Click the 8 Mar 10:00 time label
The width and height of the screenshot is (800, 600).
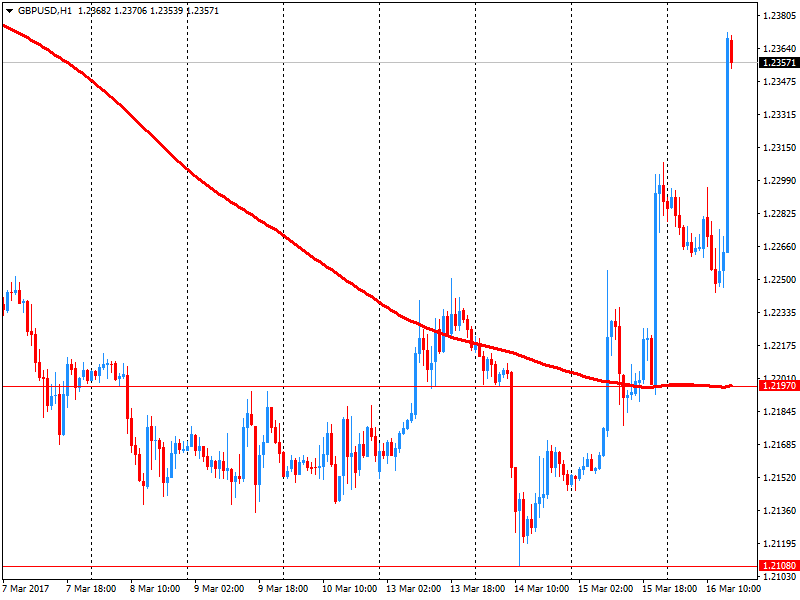155,589
